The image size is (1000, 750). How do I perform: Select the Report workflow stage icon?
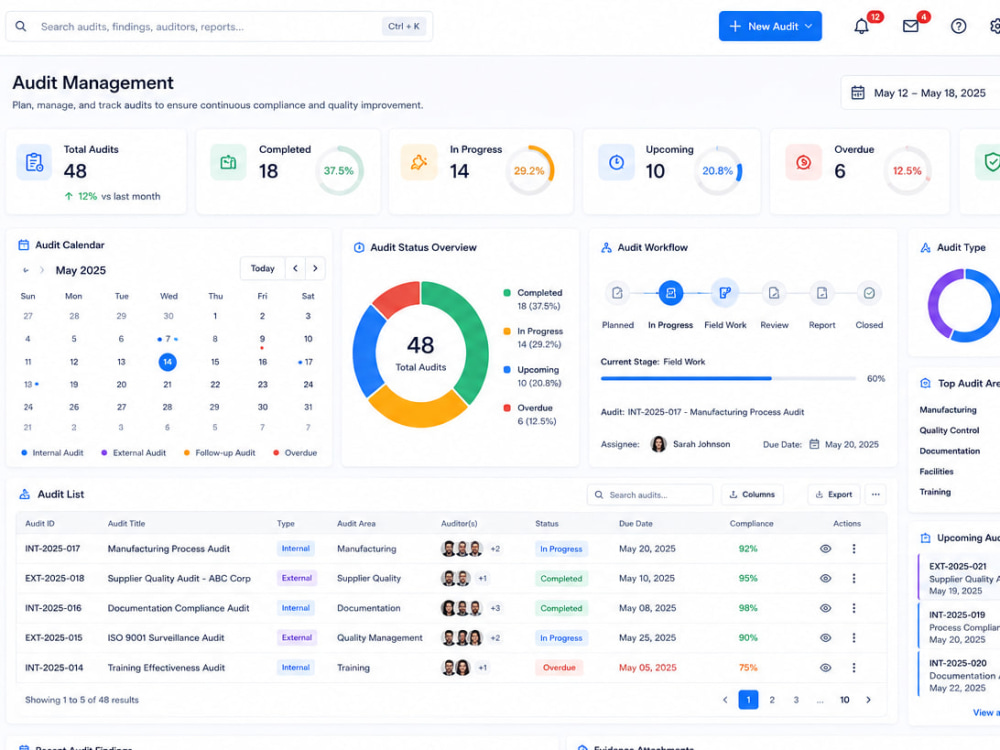[x=821, y=293]
